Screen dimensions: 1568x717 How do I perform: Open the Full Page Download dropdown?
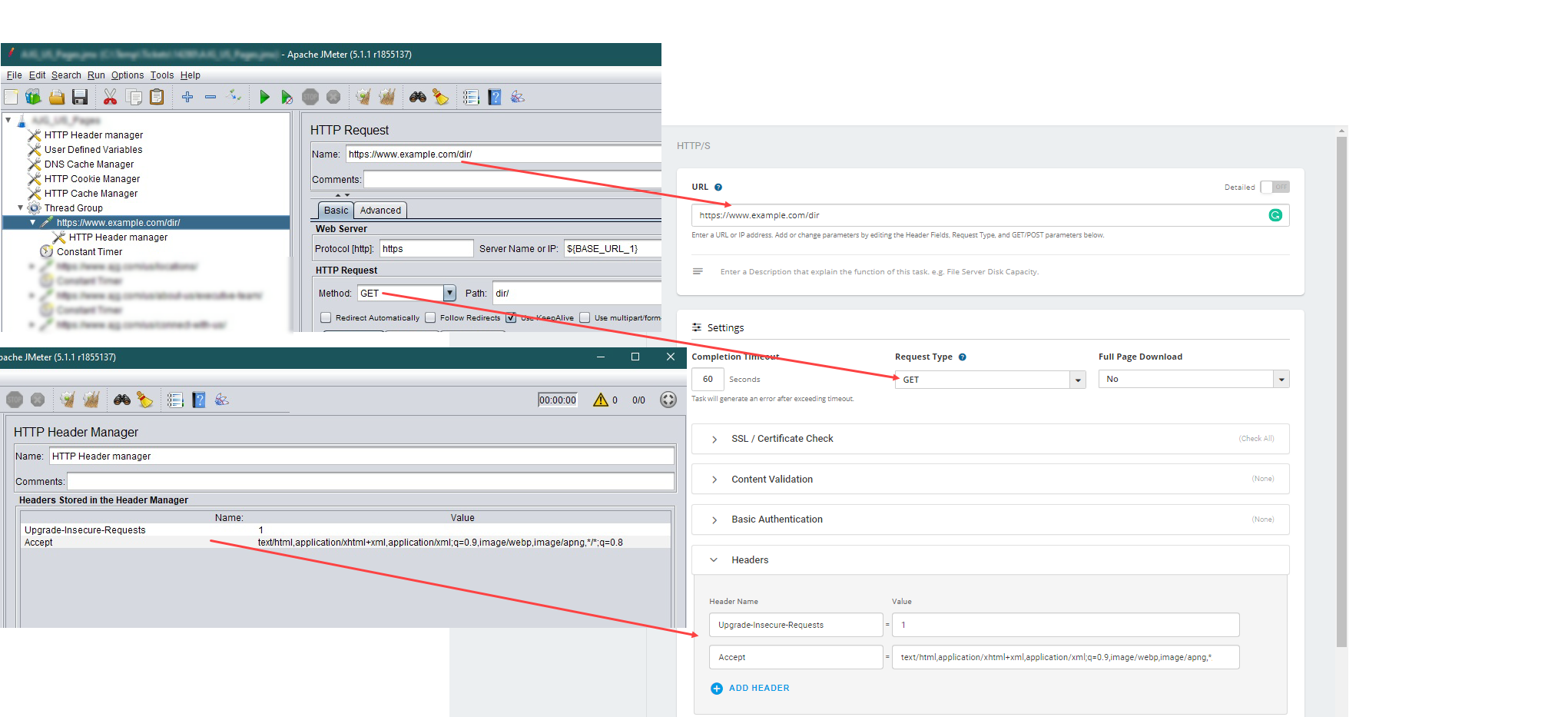click(x=1281, y=379)
